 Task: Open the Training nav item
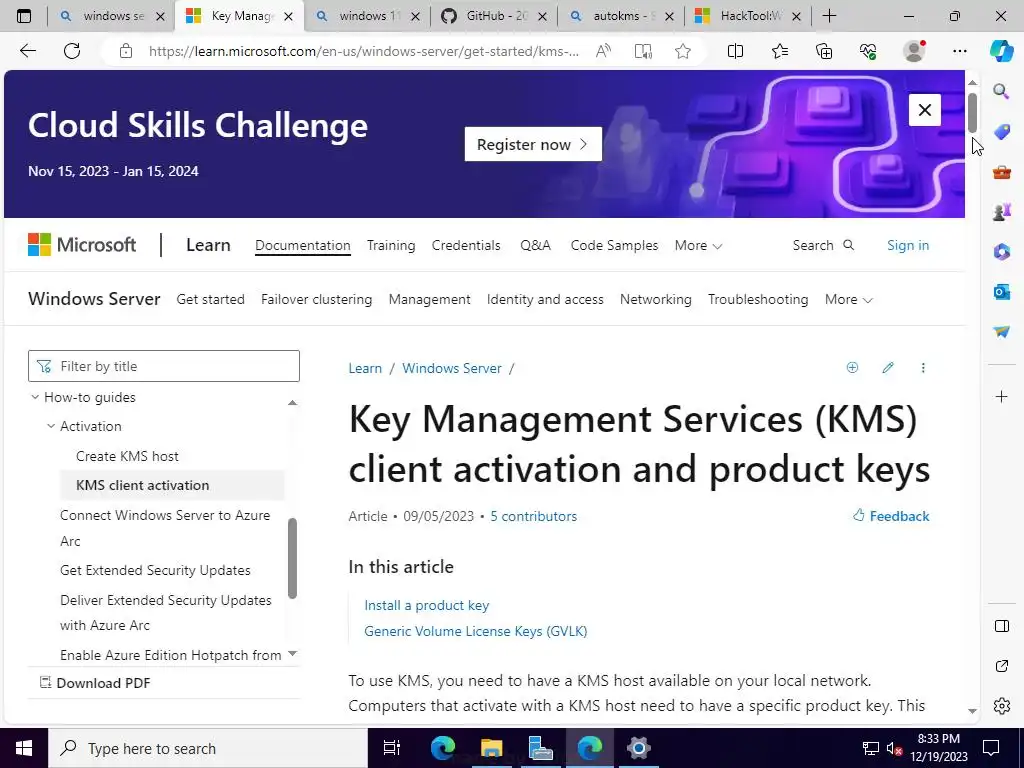pos(391,246)
